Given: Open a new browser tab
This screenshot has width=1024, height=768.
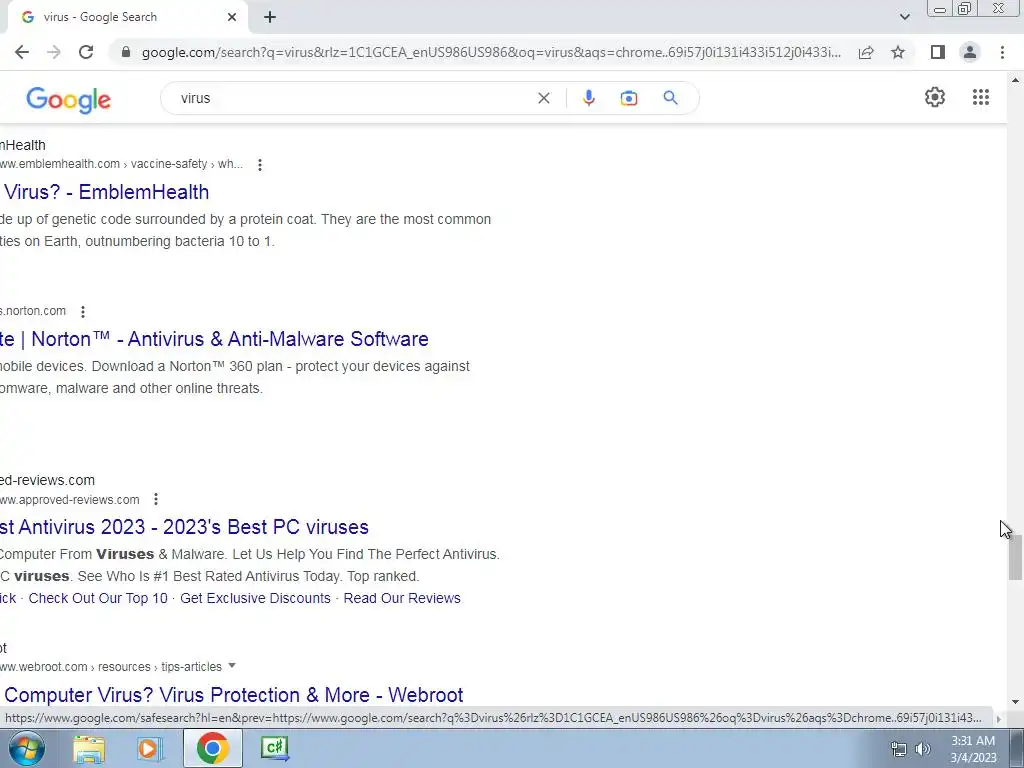Looking at the screenshot, I should (x=270, y=18).
